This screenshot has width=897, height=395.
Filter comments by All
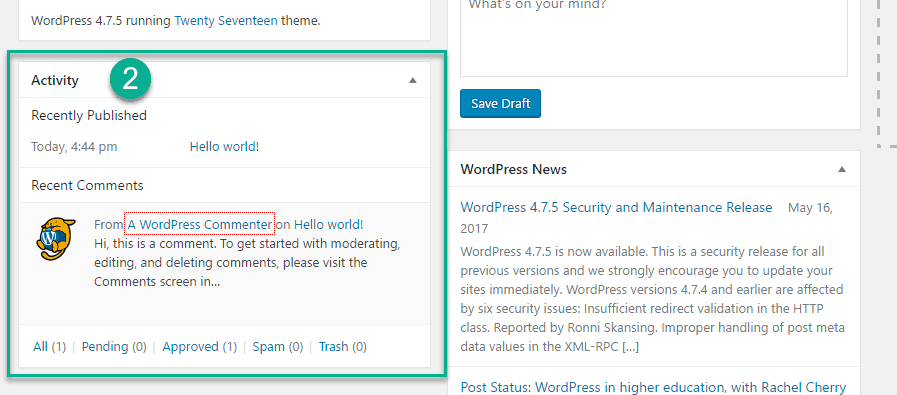[41, 346]
